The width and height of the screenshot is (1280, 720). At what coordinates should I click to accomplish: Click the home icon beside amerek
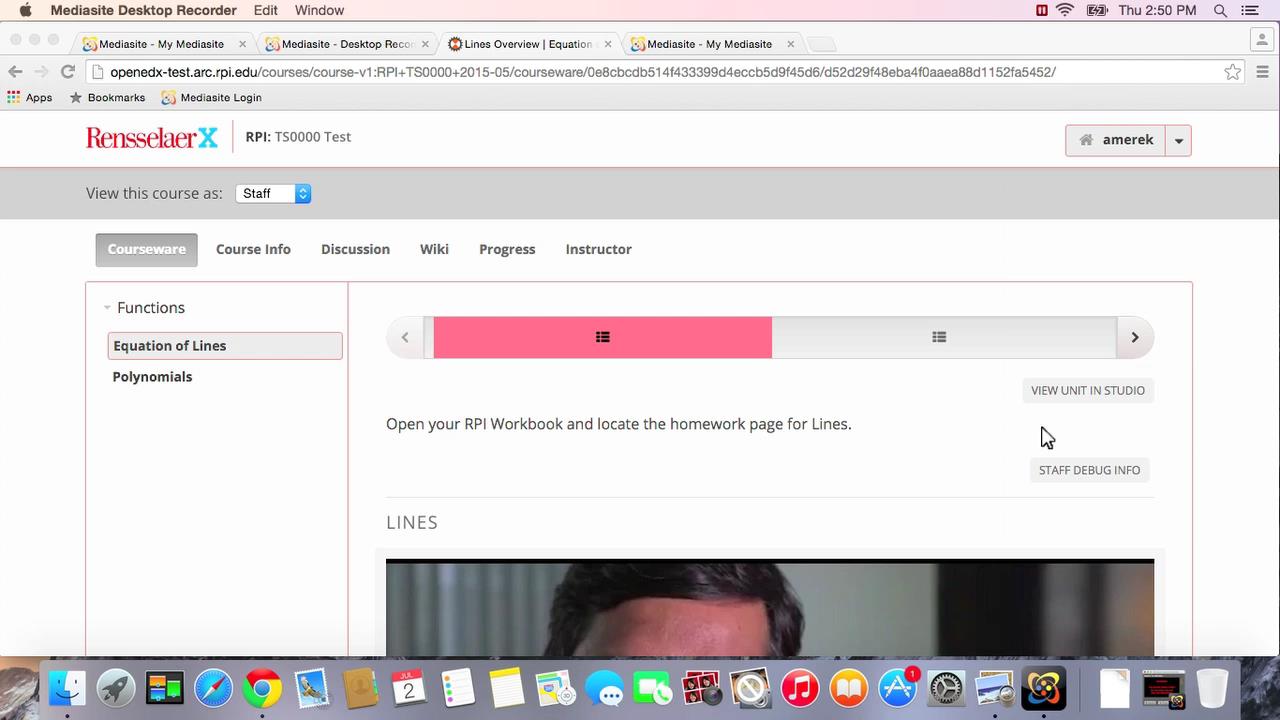point(1086,140)
